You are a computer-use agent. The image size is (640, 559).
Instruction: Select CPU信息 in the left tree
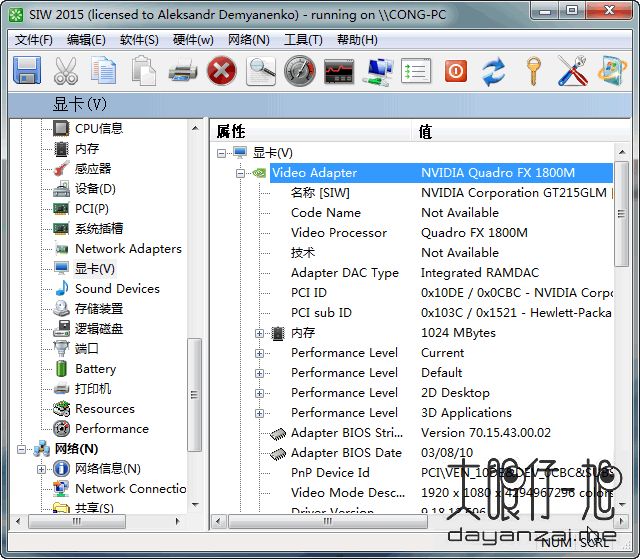click(x=99, y=129)
